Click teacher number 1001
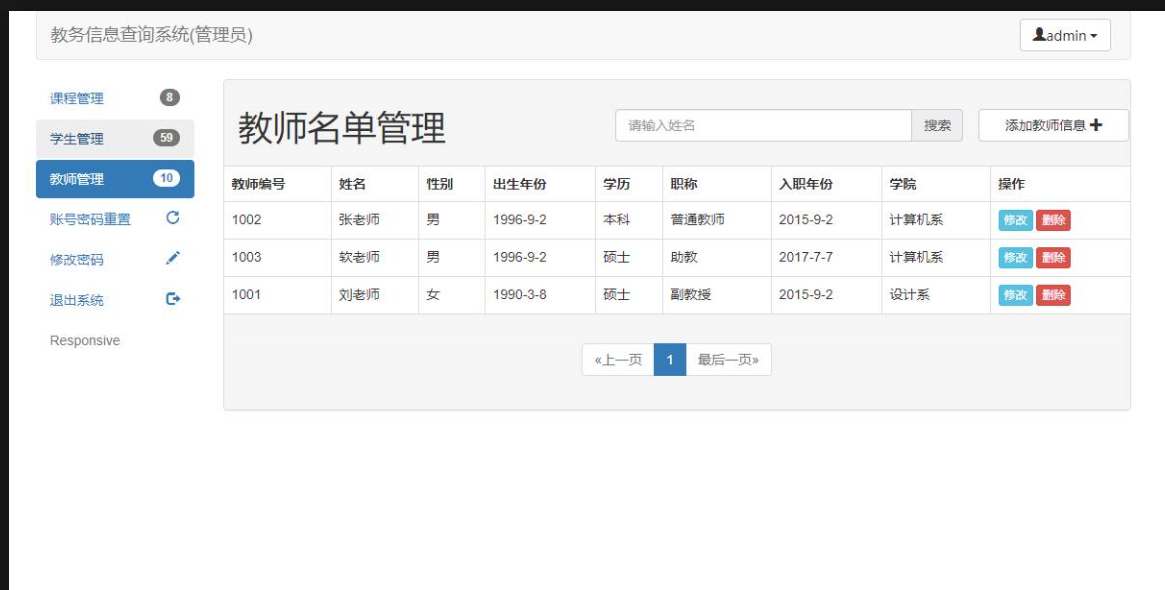Image resolution: width=1165 pixels, height=590 pixels. tap(247, 294)
